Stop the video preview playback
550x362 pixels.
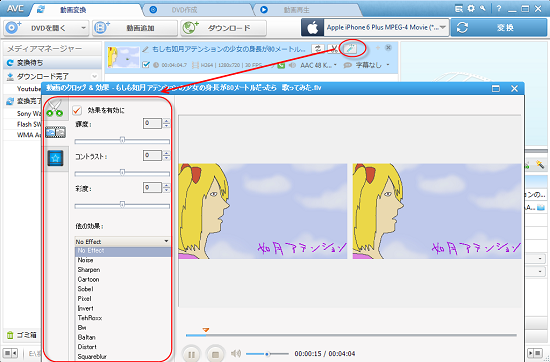tap(215, 354)
